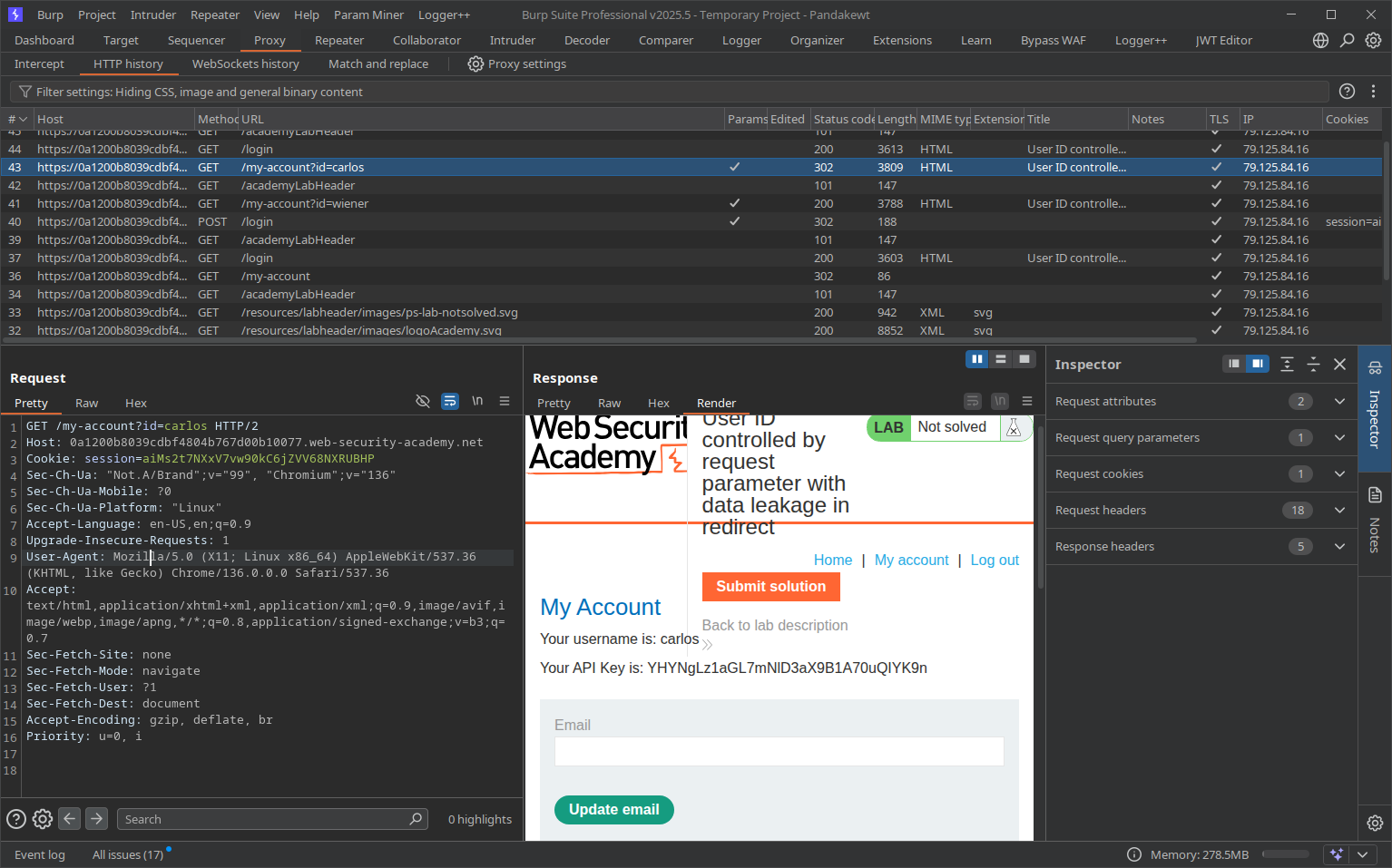Toggle soft word wrap in the request editor
The image size is (1392, 868).
pos(450,400)
